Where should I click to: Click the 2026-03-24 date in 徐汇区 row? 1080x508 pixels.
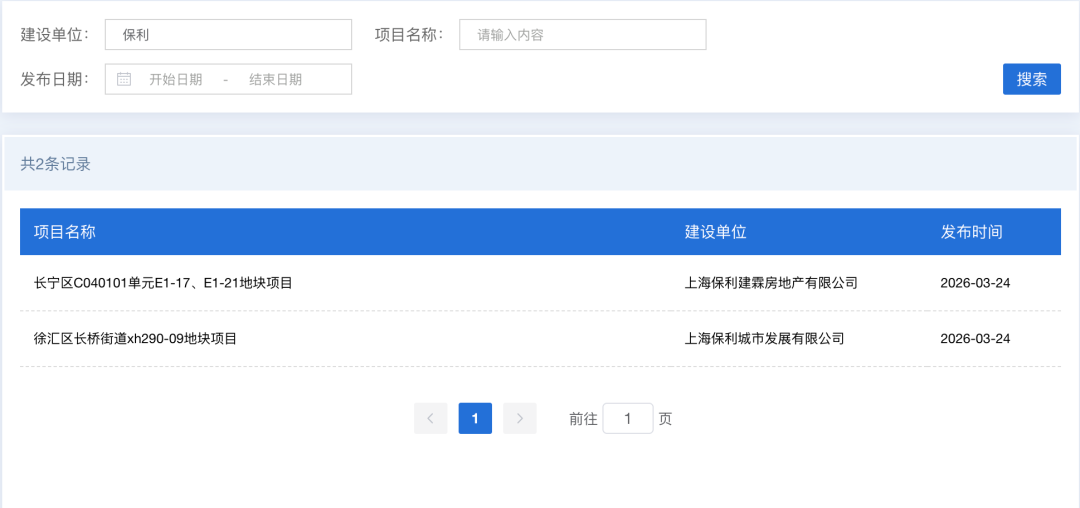pyautogui.click(x=975, y=338)
